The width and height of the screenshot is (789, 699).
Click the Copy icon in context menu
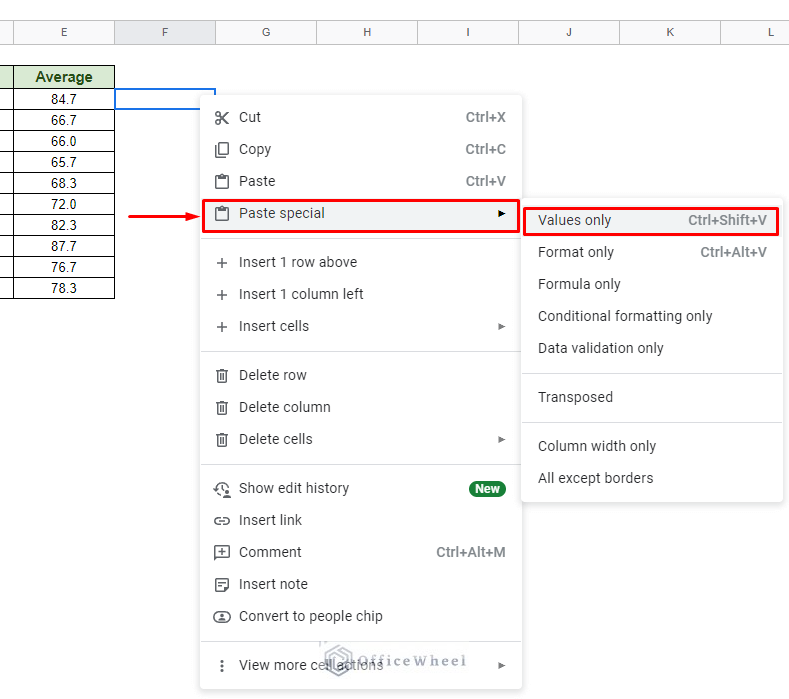pos(221,150)
